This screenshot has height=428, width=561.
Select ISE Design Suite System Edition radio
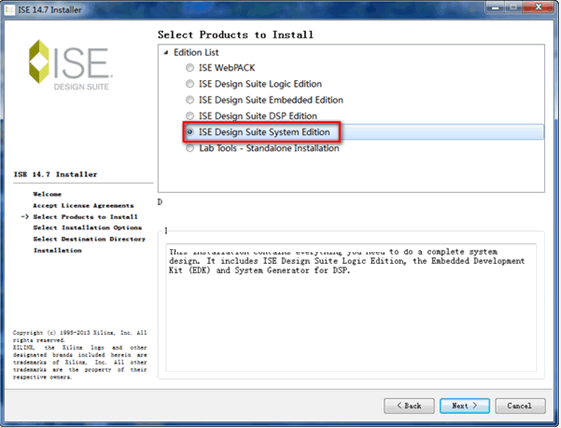click(190, 132)
